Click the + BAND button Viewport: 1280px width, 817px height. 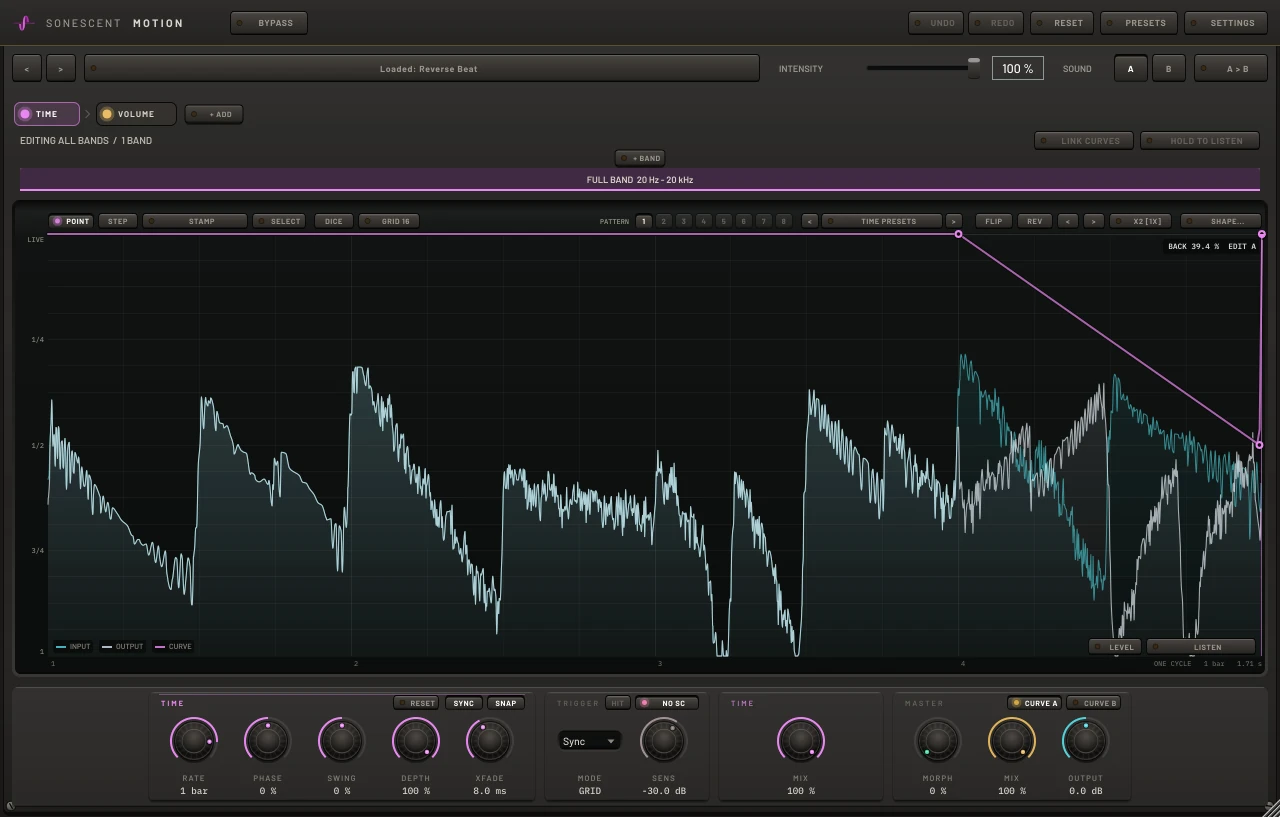[640, 158]
